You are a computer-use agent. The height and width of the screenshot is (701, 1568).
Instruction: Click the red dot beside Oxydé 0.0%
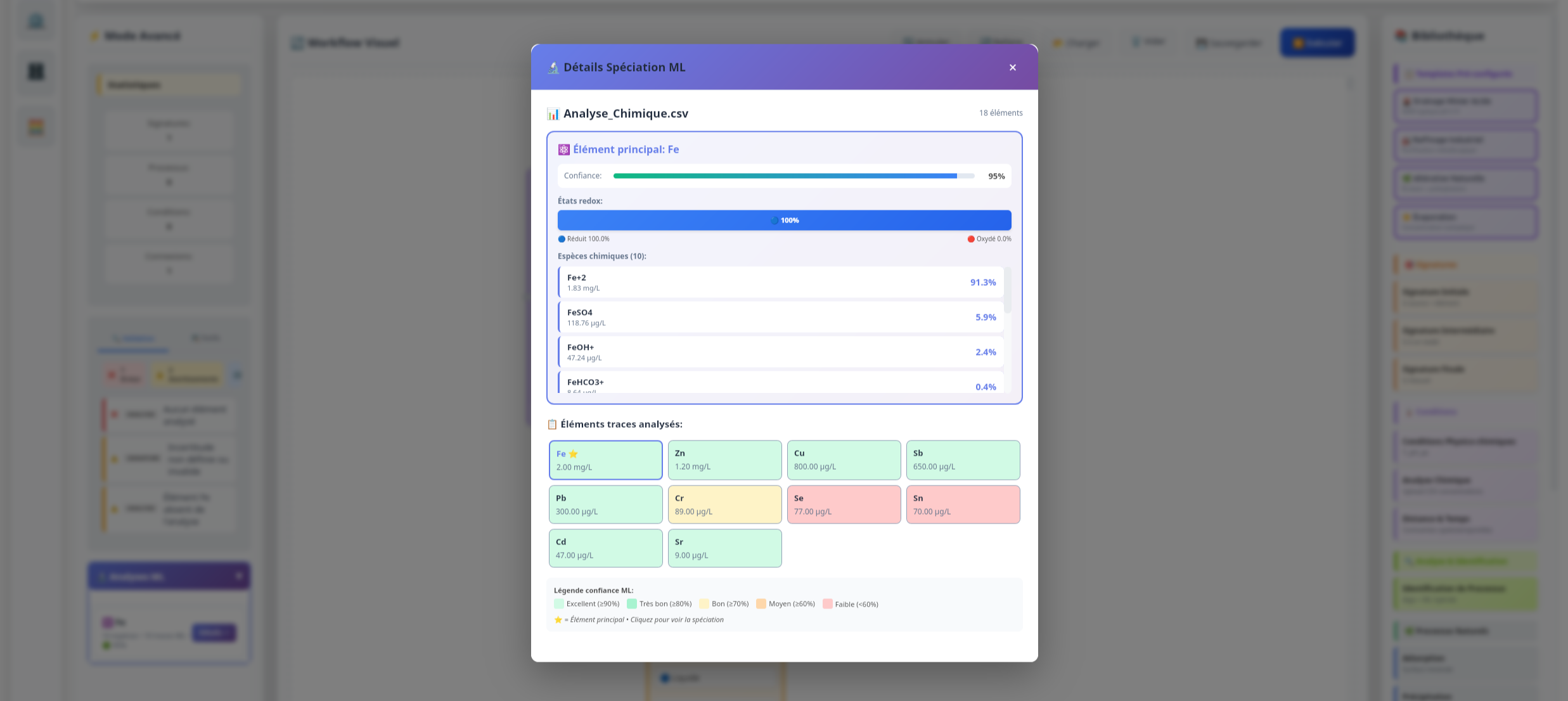(x=970, y=239)
